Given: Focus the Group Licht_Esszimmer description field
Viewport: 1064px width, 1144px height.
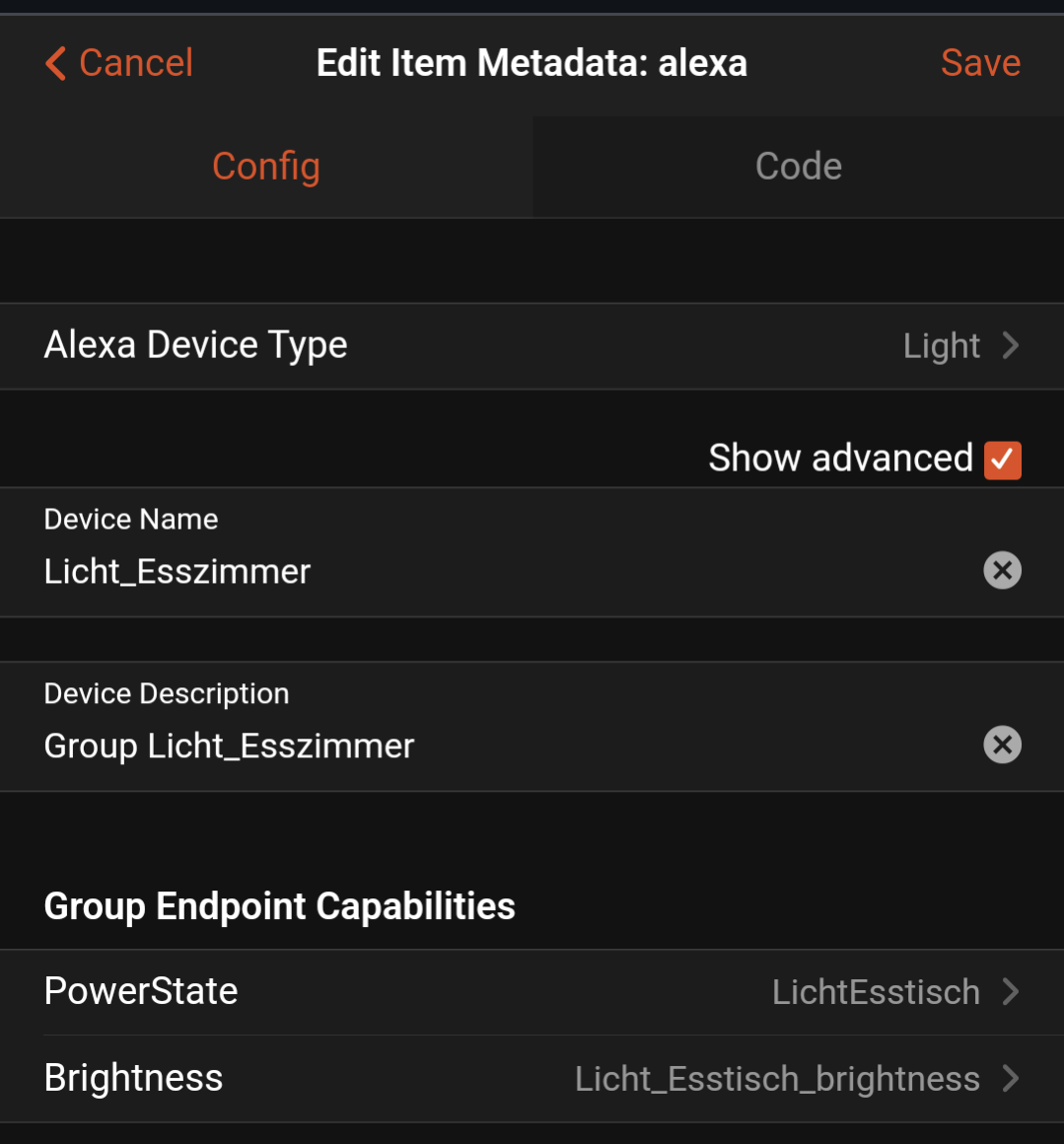Looking at the screenshot, I should coord(511,746).
